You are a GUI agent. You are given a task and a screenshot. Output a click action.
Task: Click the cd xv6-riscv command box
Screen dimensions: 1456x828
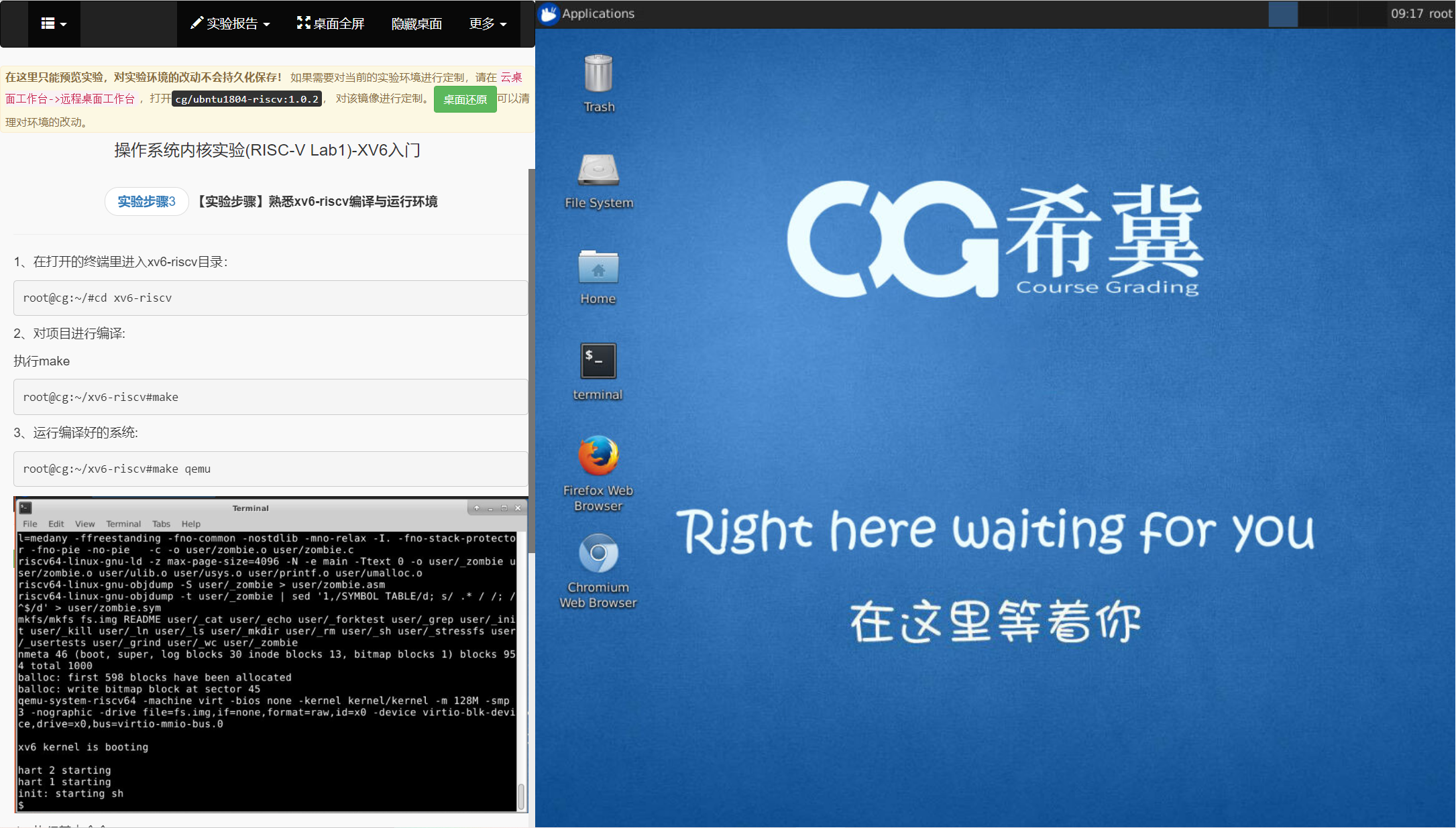pyautogui.click(x=270, y=298)
